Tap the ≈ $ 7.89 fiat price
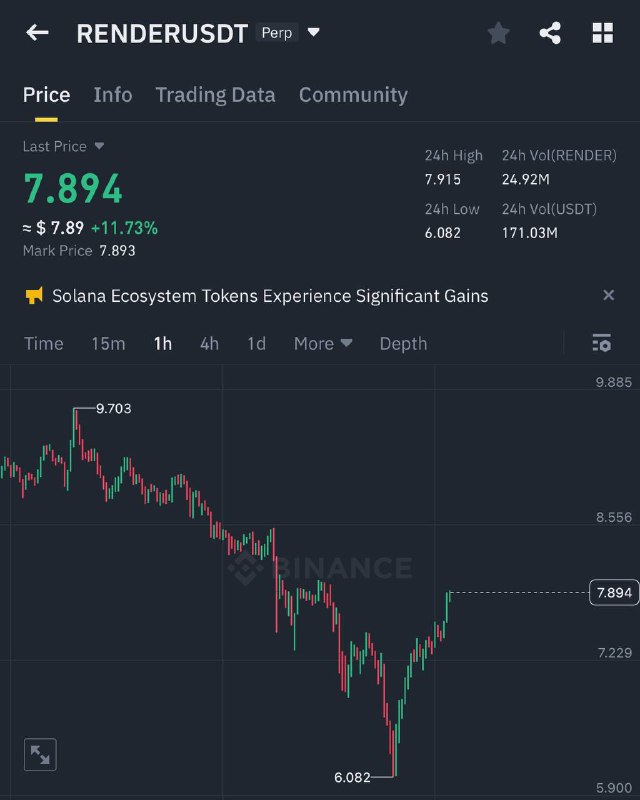The width and height of the screenshot is (640, 800). pos(54,228)
